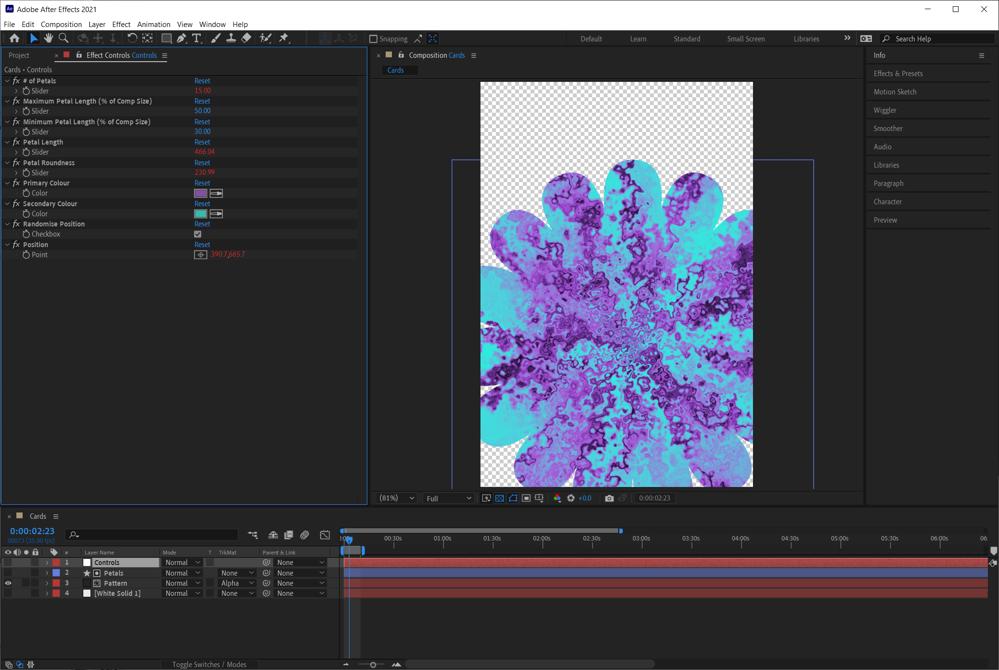Select the Hand tool
999x670 pixels.
tap(48, 38)
